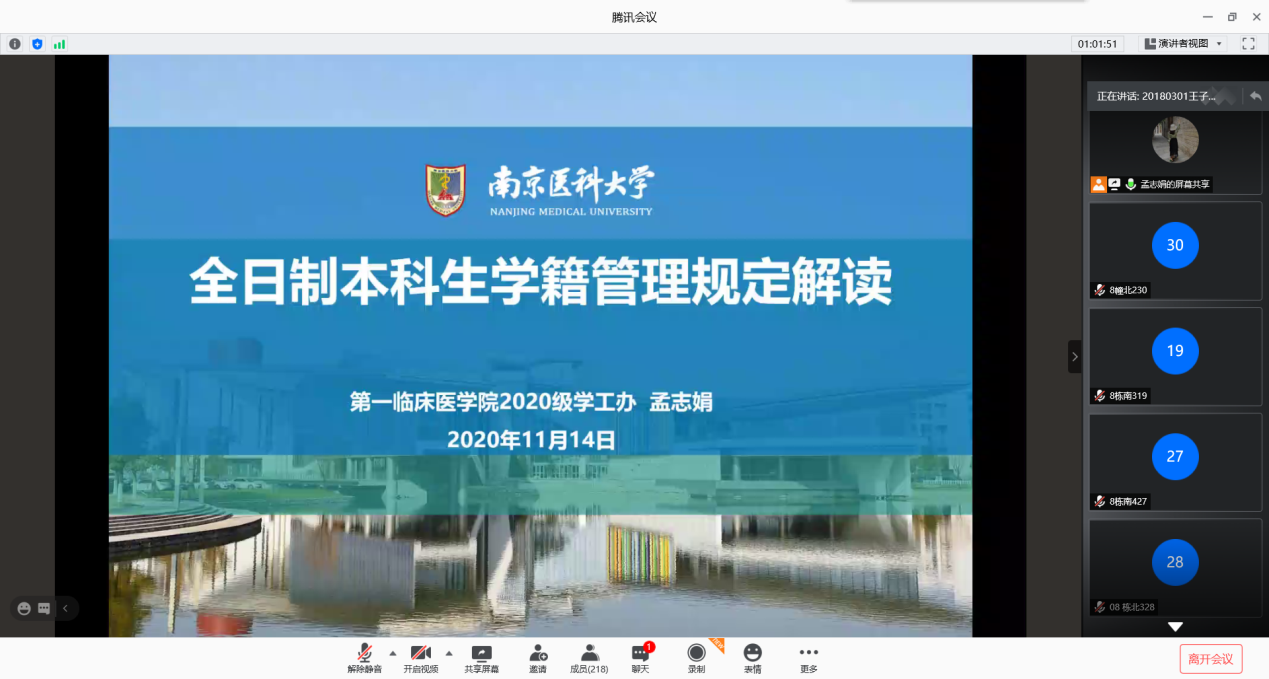Click the blue security shield icon
Viewport: 1269px width, 679px height.
click(37, 44)
